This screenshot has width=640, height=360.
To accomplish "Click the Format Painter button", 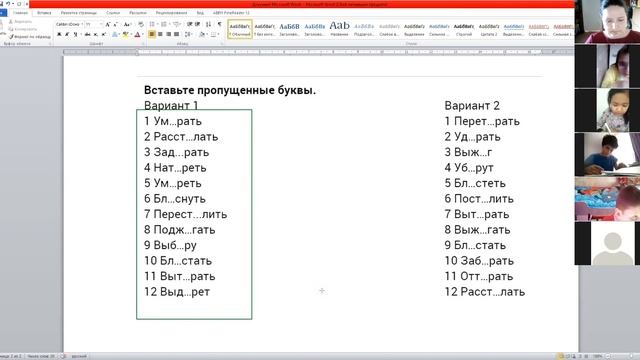I will click(30, 37).
